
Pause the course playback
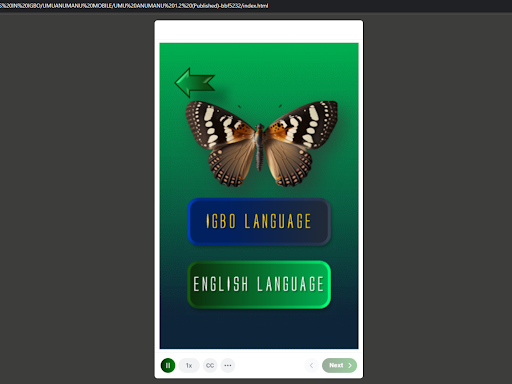(168, 365)
